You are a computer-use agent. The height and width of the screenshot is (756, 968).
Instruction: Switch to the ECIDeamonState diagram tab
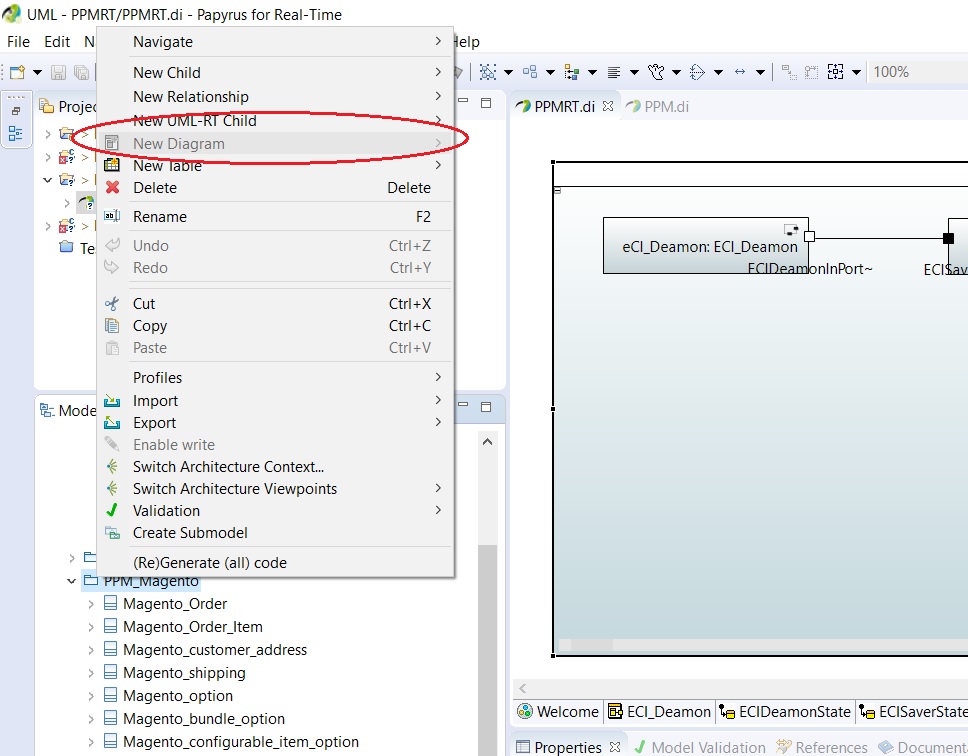click(786, 712)
